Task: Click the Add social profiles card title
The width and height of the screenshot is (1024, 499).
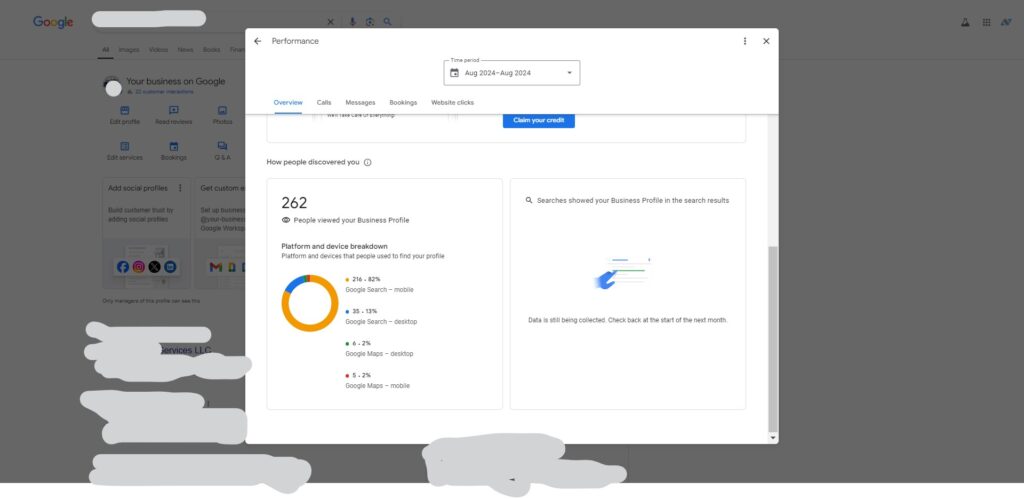Action: (x=138, y=188)
